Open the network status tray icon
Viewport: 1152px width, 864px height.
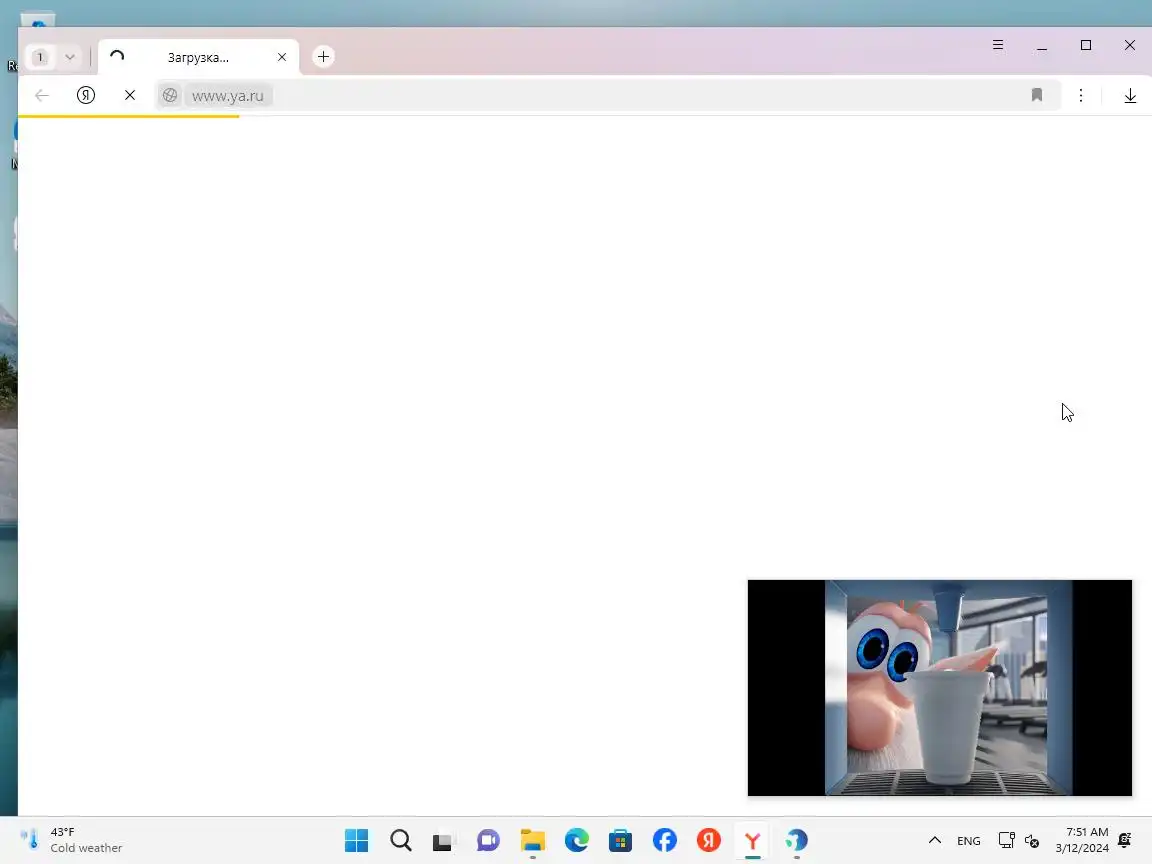(x=1007, y=840)
